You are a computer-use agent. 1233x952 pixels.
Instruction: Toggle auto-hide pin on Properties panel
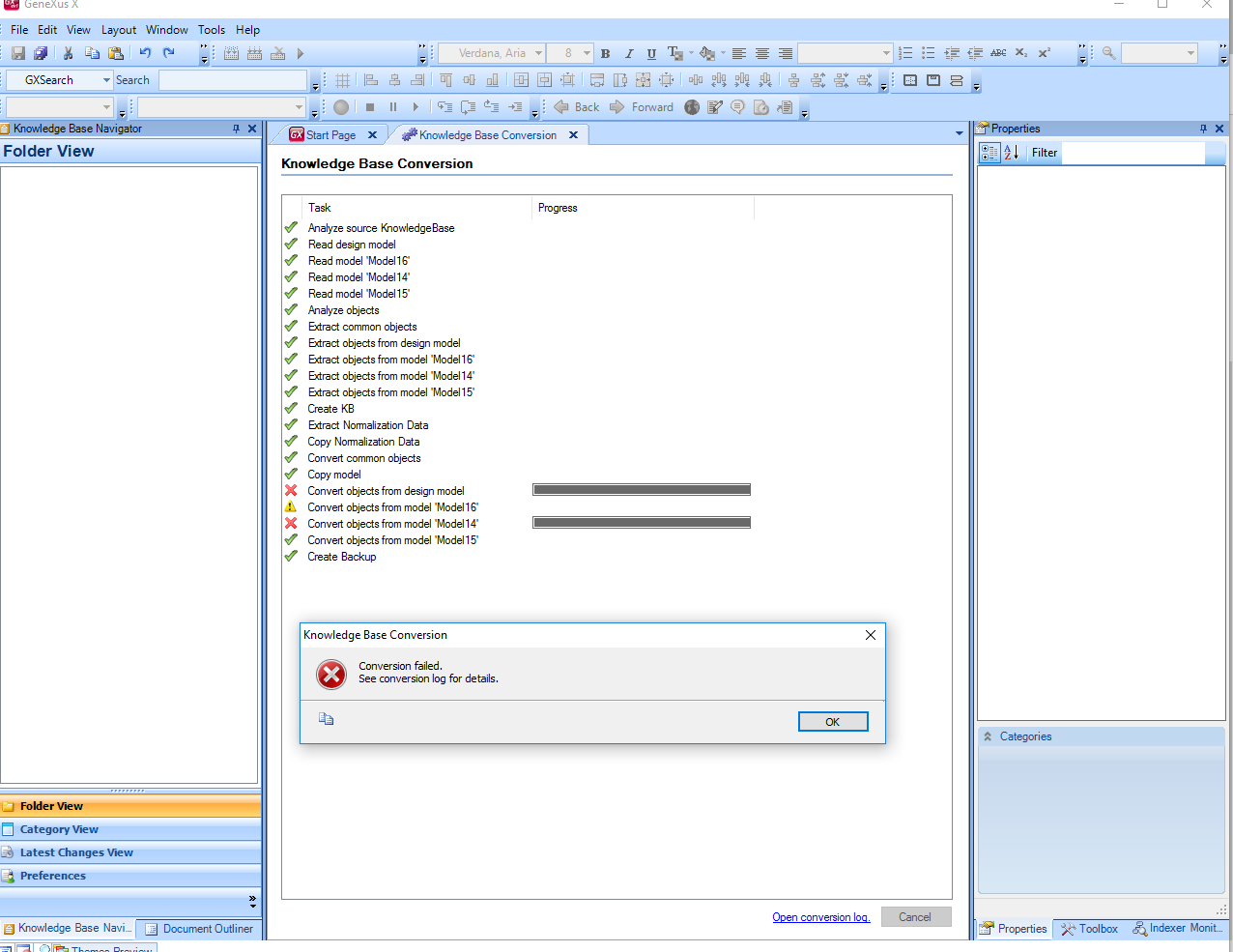pyautogui.click(x=1203, y=129)
